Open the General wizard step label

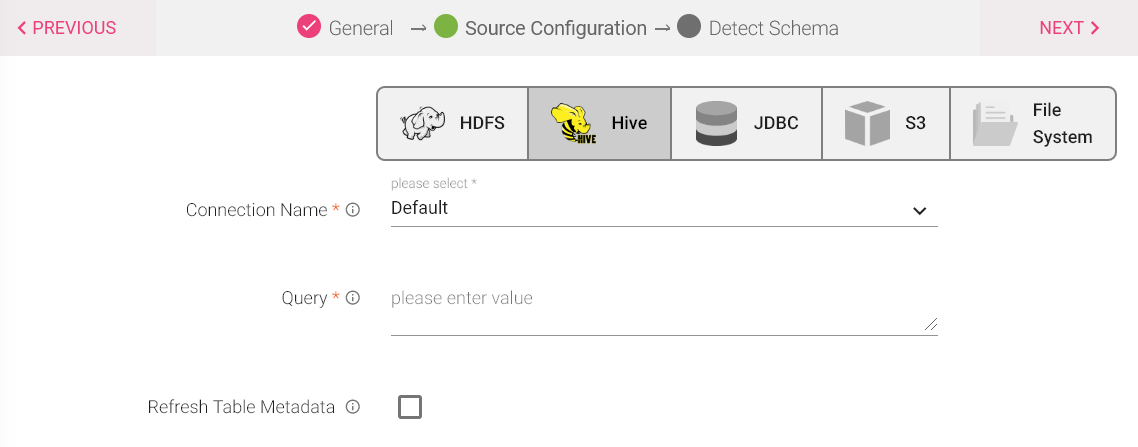[x=361, y=28]
